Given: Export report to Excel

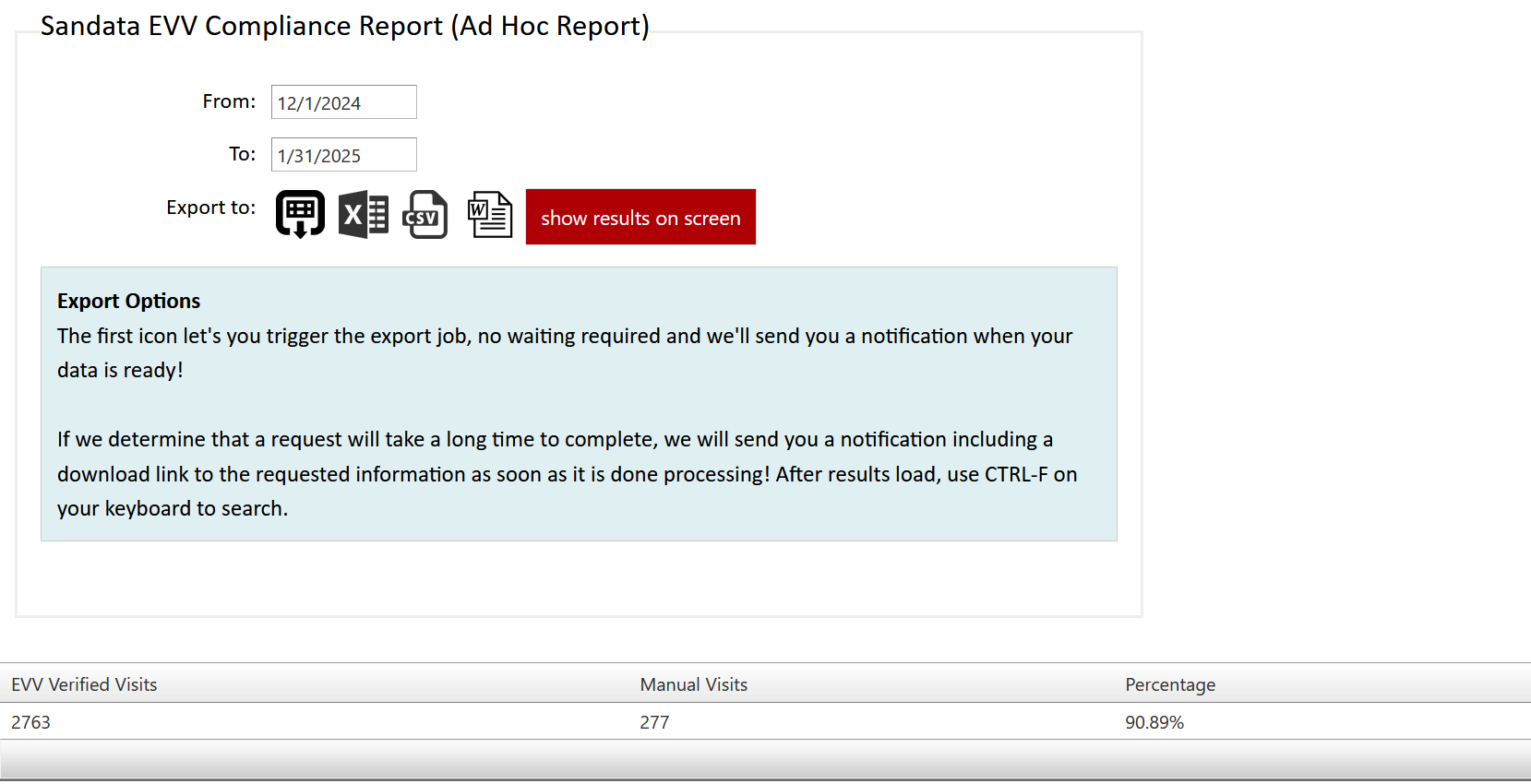Looking at the screenshot, I should (x=364, y=215).
